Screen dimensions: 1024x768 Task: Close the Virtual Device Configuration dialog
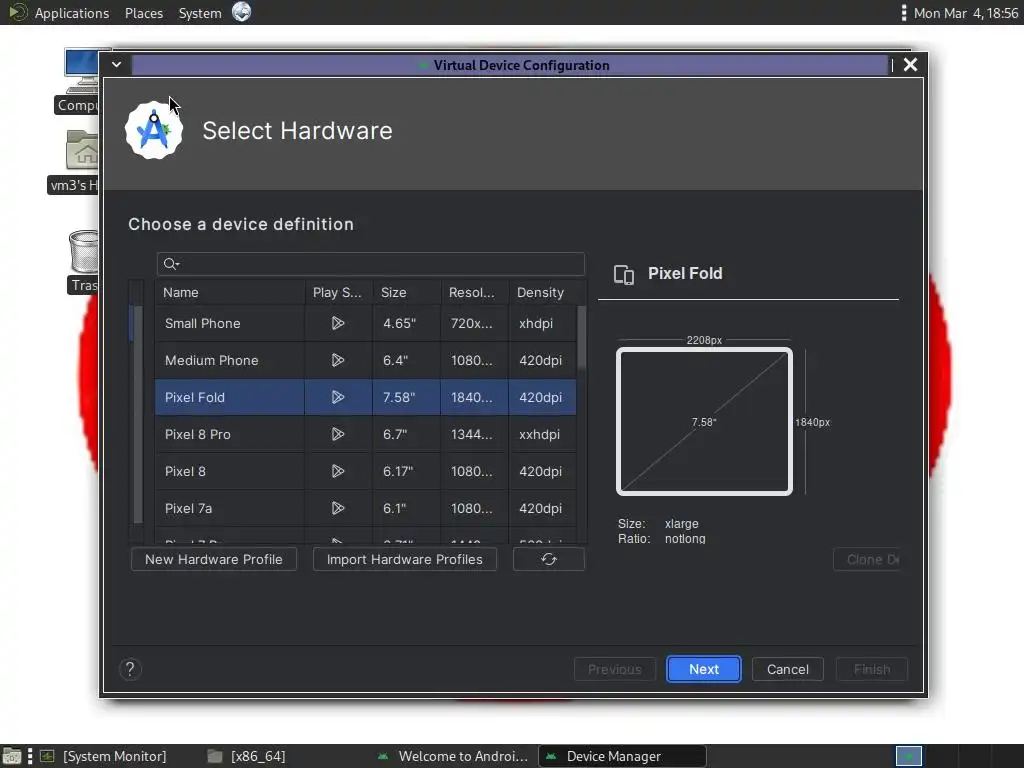[910, 65]
